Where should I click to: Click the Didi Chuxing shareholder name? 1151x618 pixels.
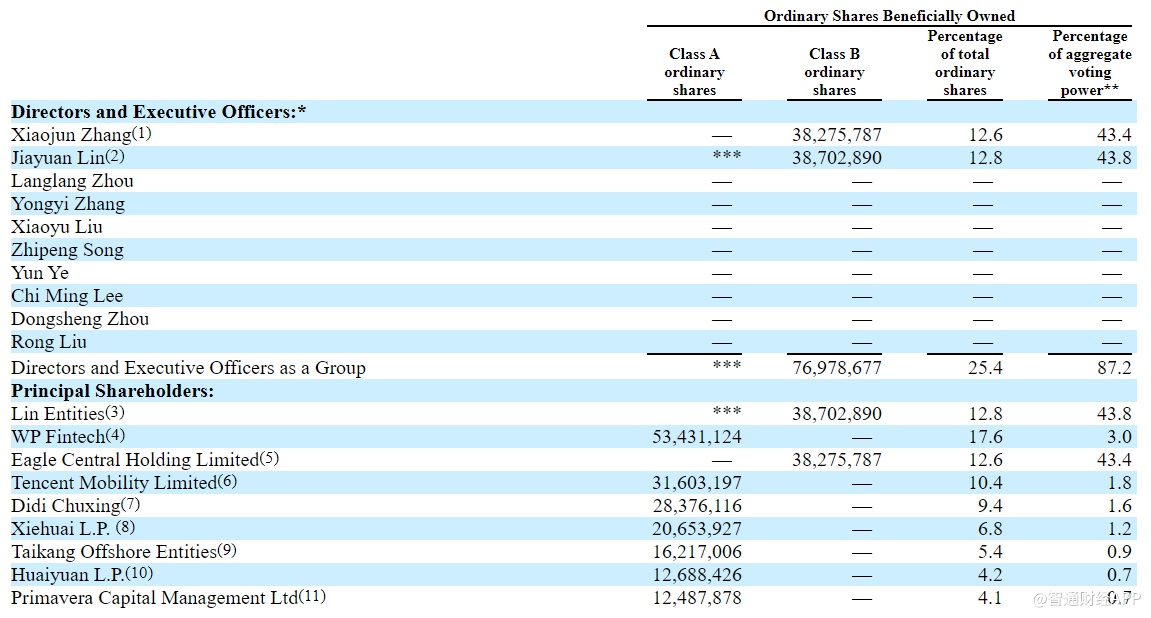(65, 506)
